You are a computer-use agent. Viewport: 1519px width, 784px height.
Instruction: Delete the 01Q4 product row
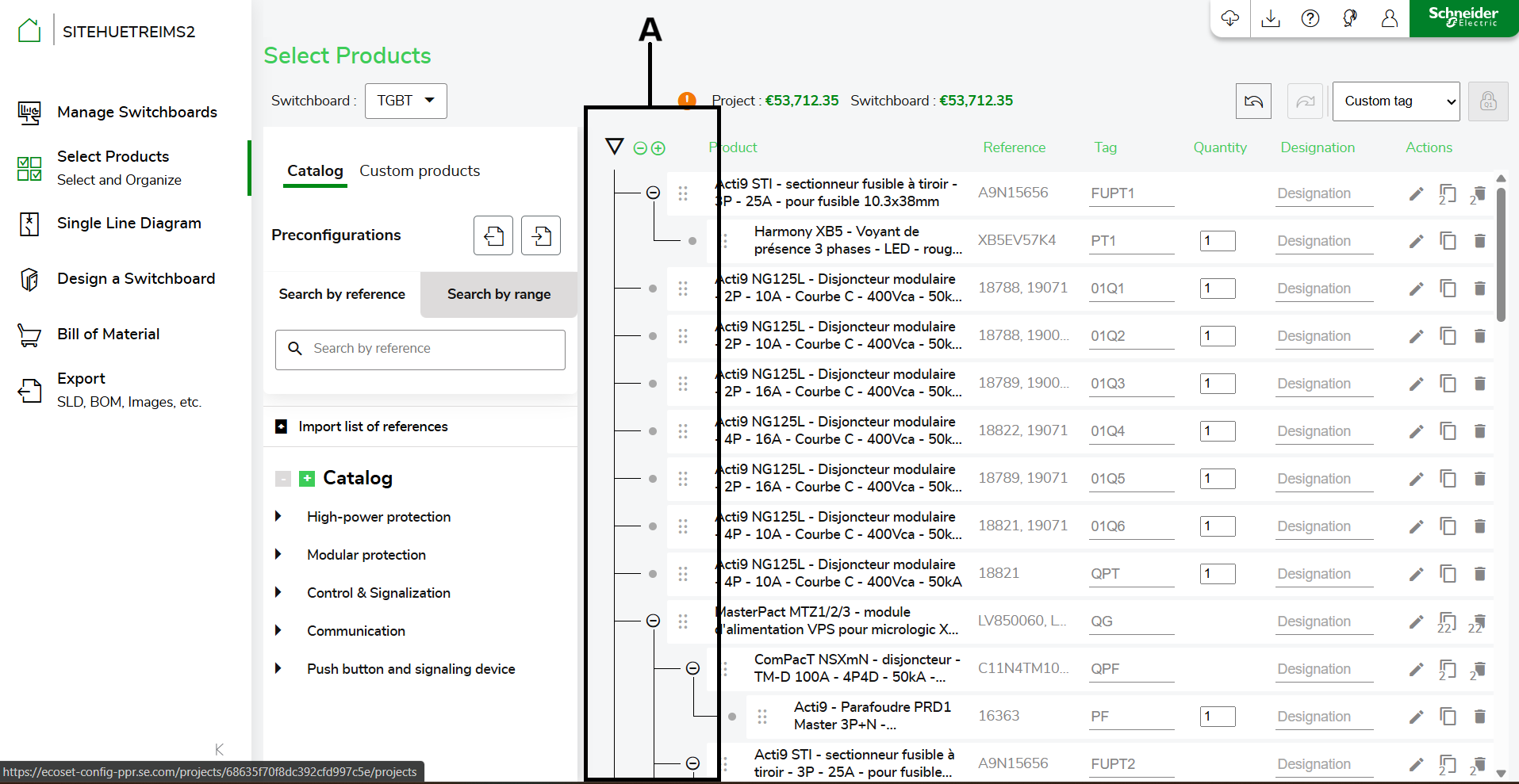coord(1479,431)
